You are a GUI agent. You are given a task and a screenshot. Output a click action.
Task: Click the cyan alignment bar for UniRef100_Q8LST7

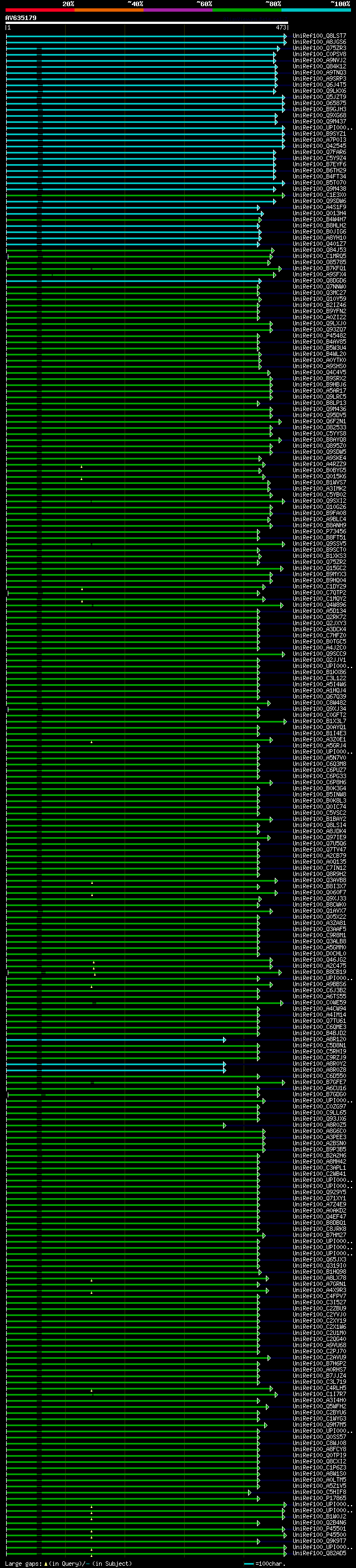146,36
